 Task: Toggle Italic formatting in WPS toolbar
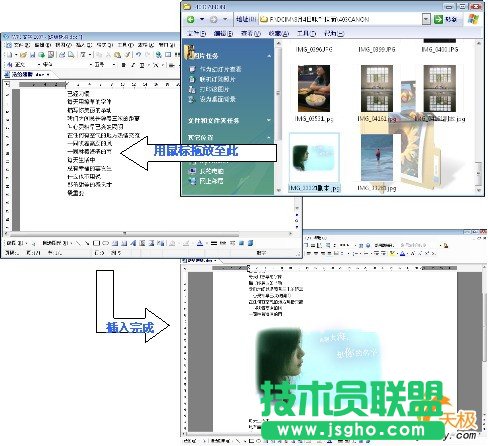click(x=133, y=65)
